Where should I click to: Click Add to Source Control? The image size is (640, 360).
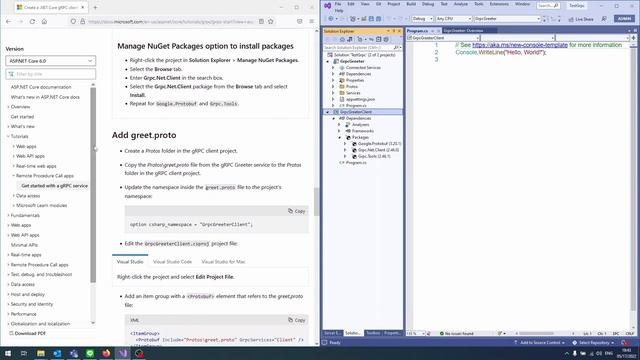click(x=539, y=343)
